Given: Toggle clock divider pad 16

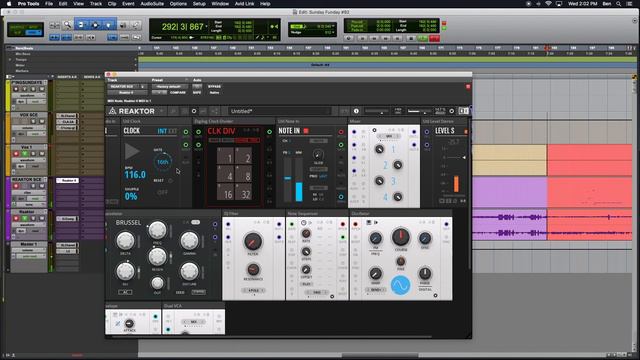Looking at the screenshot, I should (x=226, y=192).
